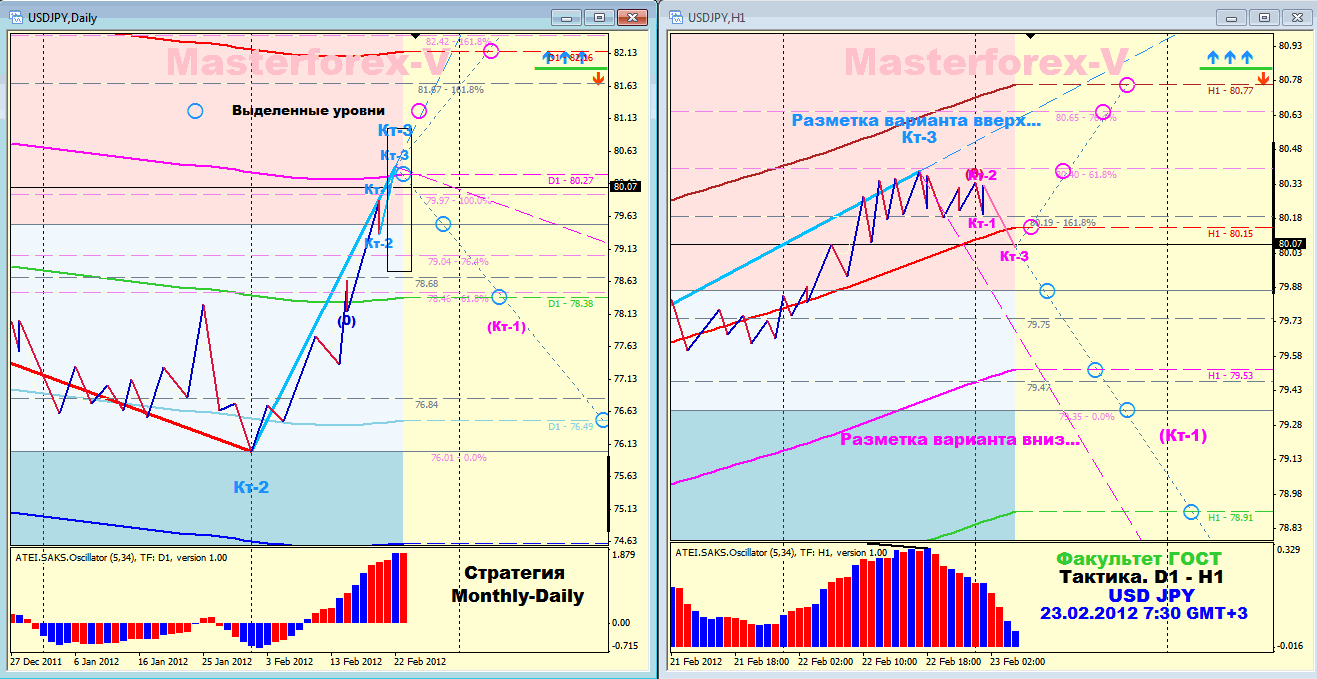1317x679 pixels.
Task: Click the chart icon in USDJPY,Daily title bar
Action: [15, 16]
